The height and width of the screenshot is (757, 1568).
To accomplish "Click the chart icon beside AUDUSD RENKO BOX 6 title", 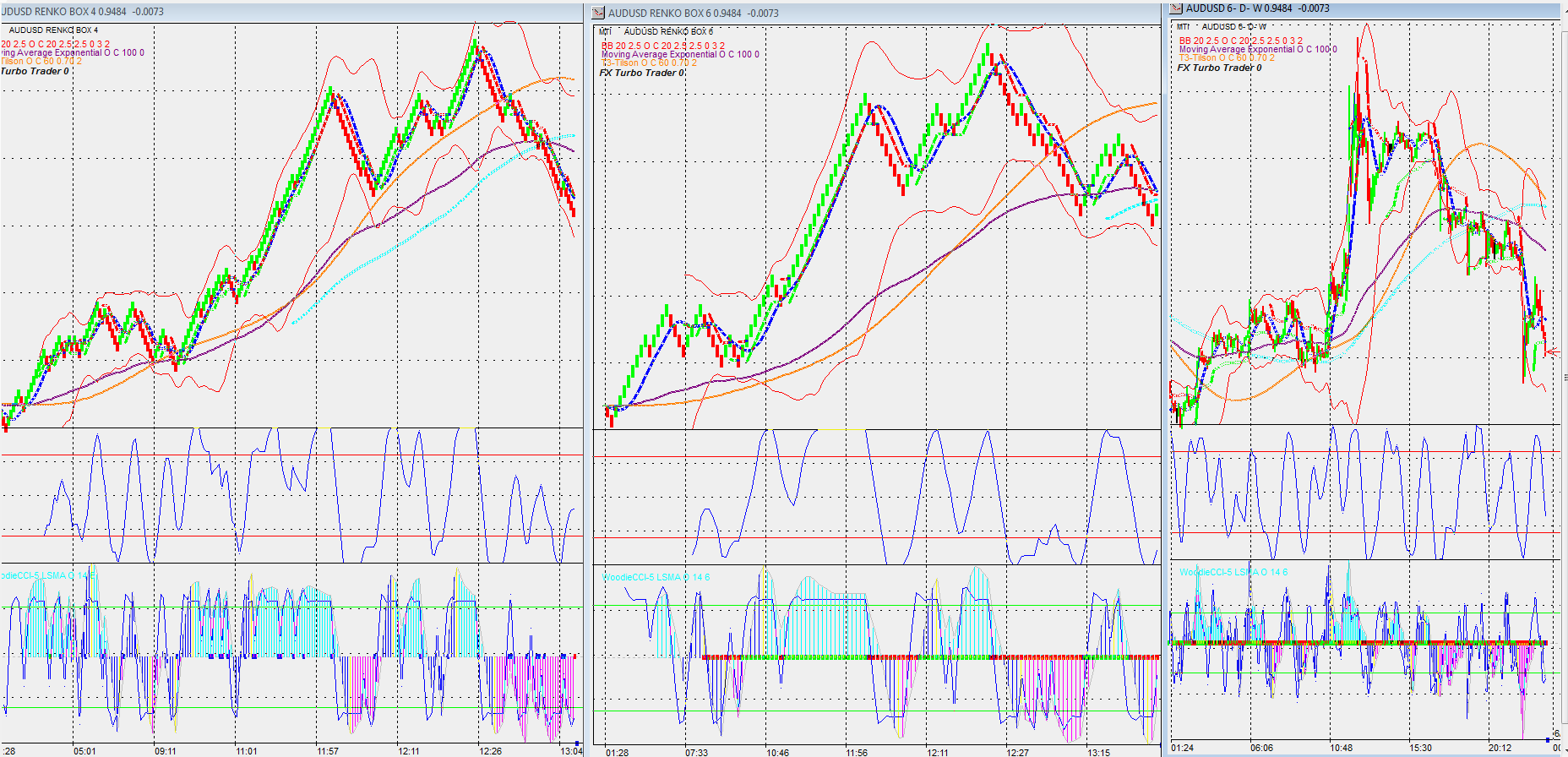I will (599, 13).
